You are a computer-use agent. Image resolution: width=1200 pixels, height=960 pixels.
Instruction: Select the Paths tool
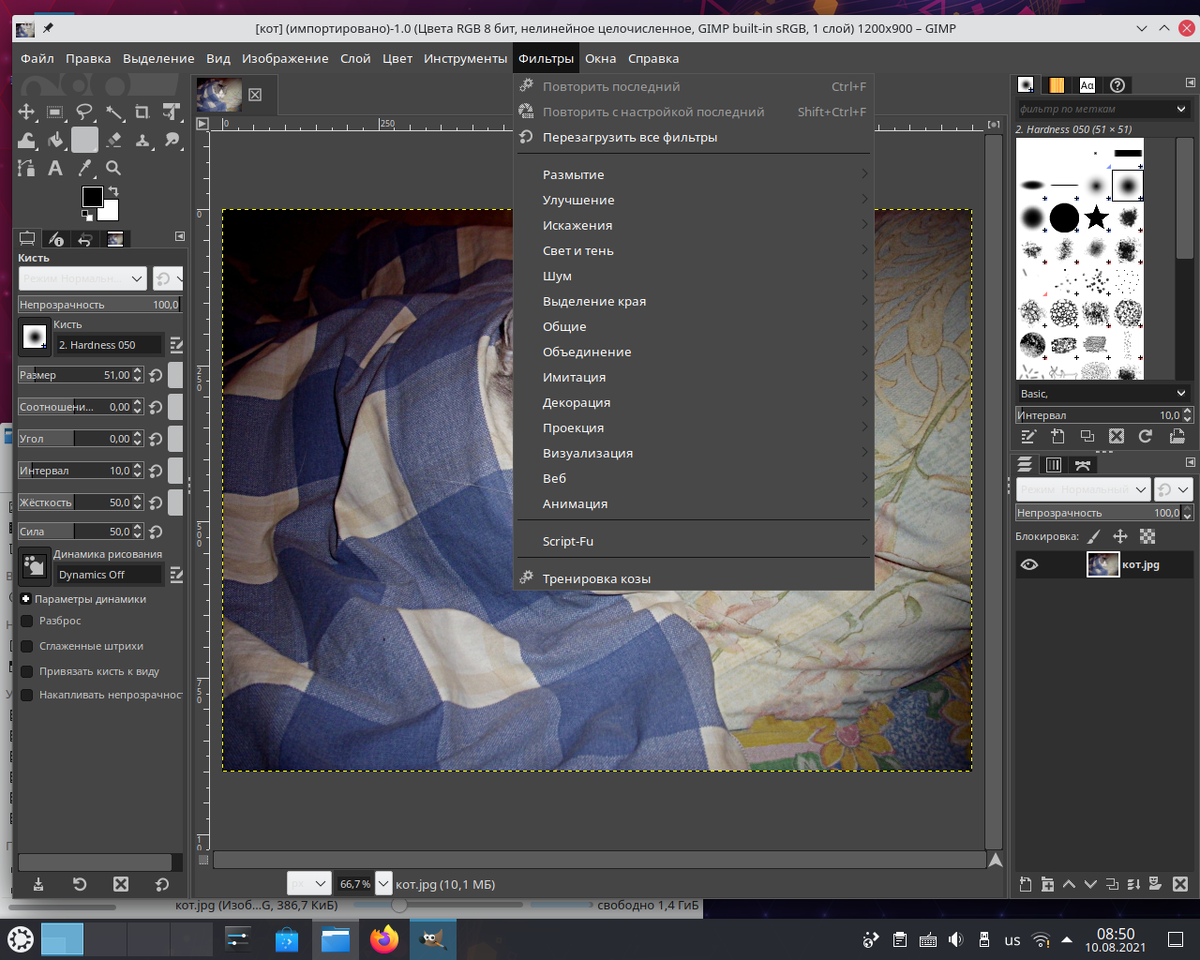point(27,168)
